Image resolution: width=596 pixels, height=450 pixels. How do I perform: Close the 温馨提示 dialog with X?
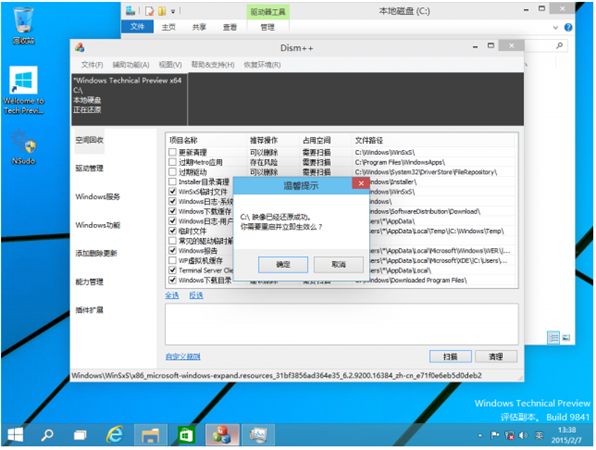(361, 183)
